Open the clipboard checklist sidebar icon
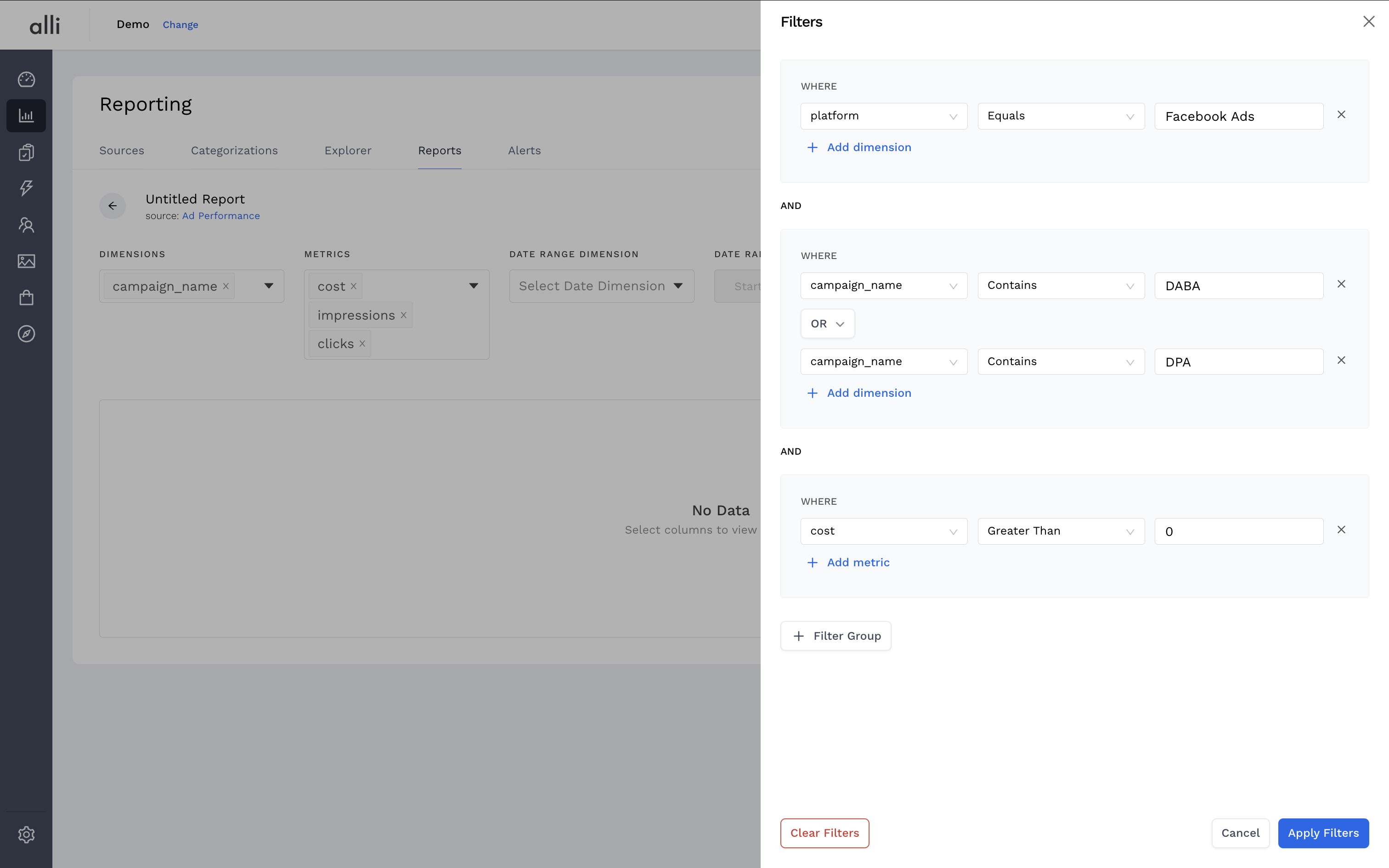 pyautogui.click(x=26, y=152)
